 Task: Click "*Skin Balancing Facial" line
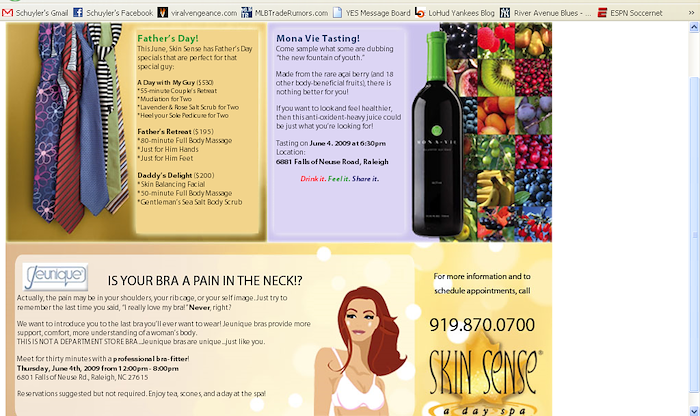(x=171, y=184)
